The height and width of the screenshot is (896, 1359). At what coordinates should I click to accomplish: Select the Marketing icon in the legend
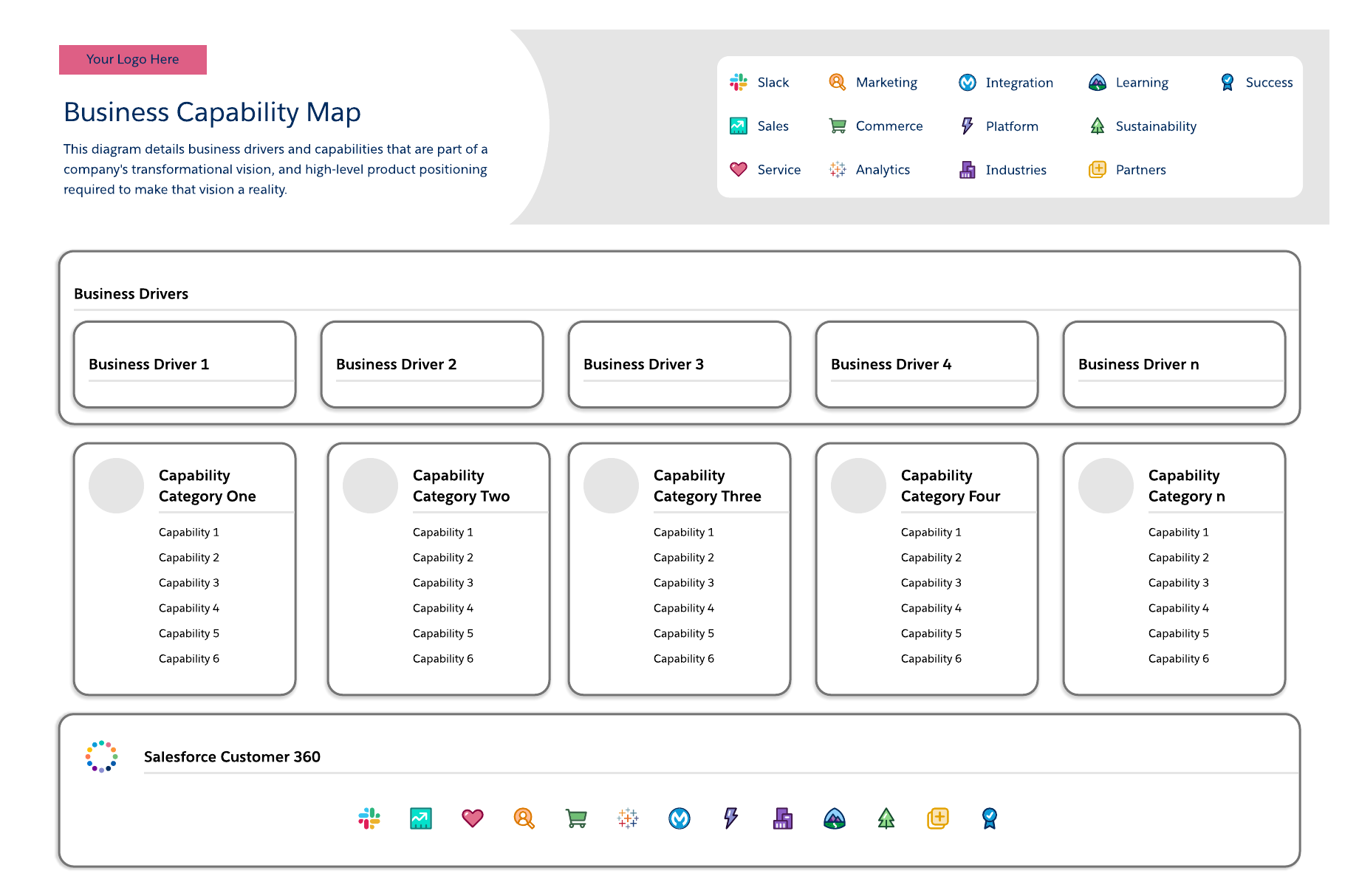click(837, 82)
